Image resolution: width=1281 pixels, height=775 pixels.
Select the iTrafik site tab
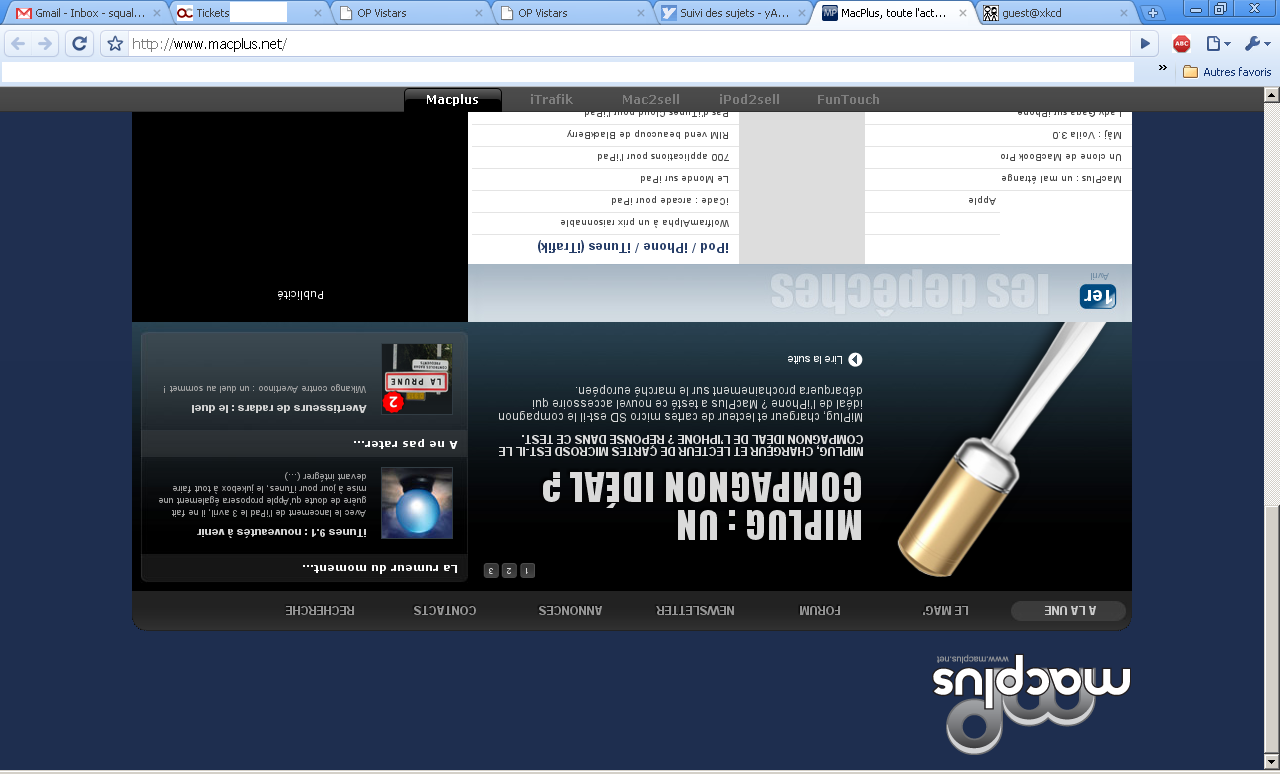(x=551, y=99)
